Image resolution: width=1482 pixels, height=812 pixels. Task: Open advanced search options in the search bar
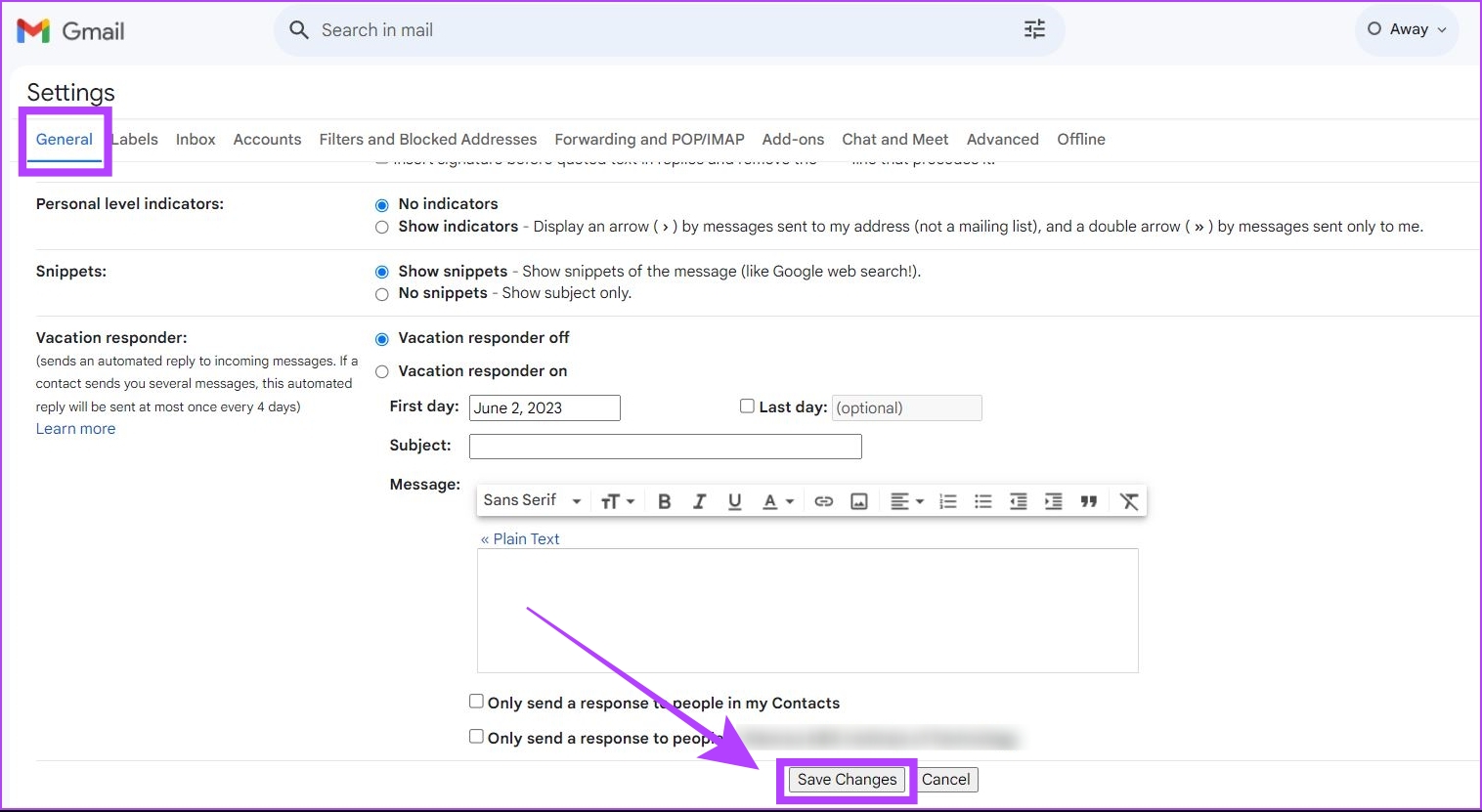click(1034, 29)
